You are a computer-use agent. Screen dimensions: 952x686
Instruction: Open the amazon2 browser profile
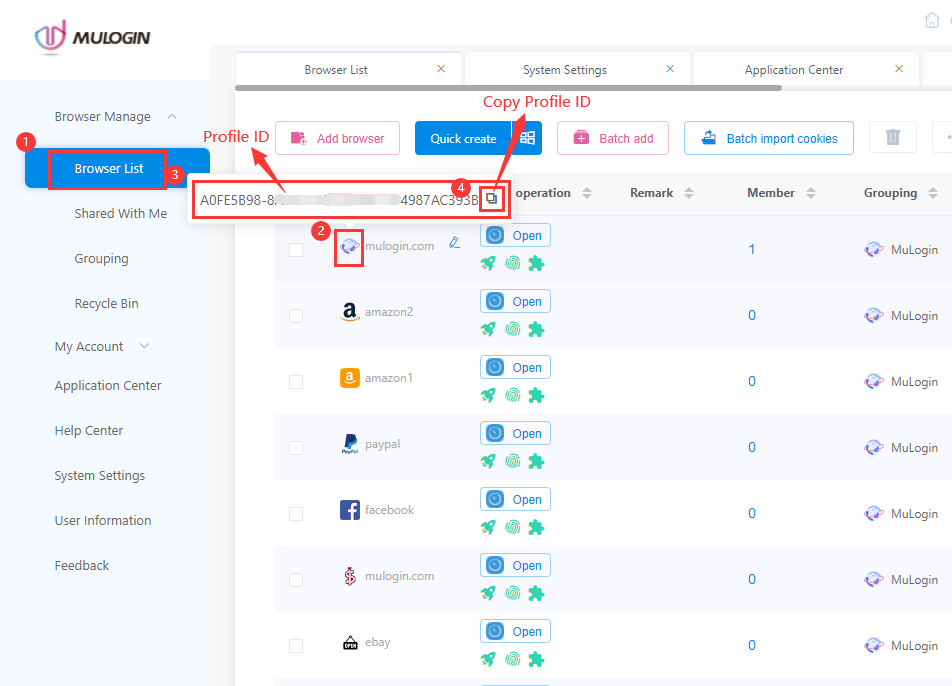(x=515, y=301)
